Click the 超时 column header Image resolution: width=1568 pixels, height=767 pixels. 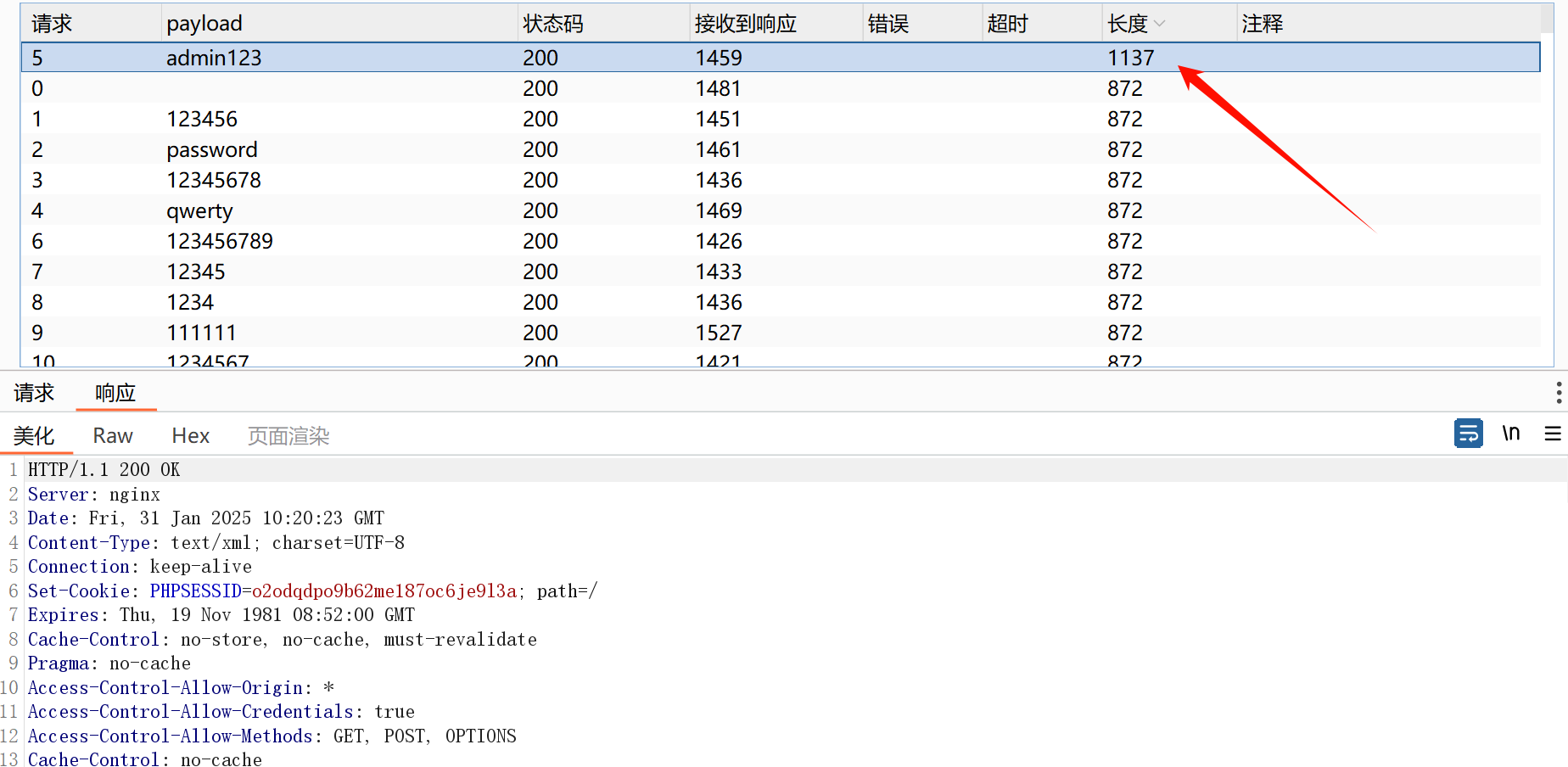pyautogui.click(x=1008, y=24)
